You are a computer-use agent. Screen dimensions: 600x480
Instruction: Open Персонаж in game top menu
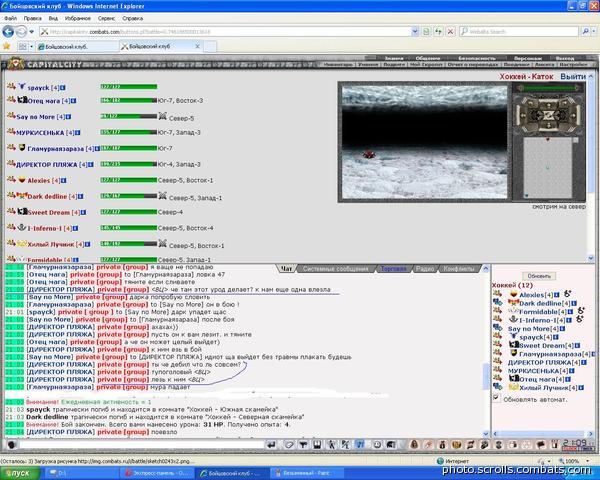528,58
